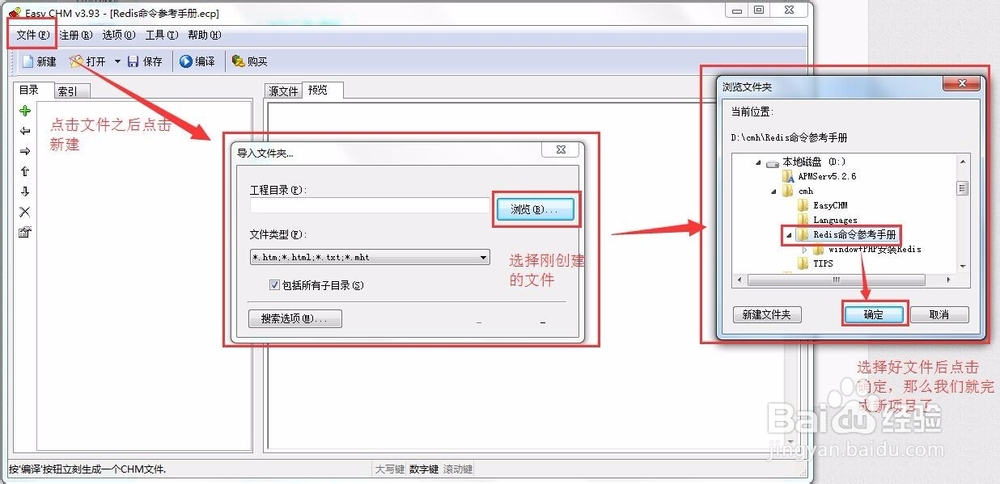Open the 工具(T) menu
Screen dimensions: 1000x484
[x=162, y=35]
